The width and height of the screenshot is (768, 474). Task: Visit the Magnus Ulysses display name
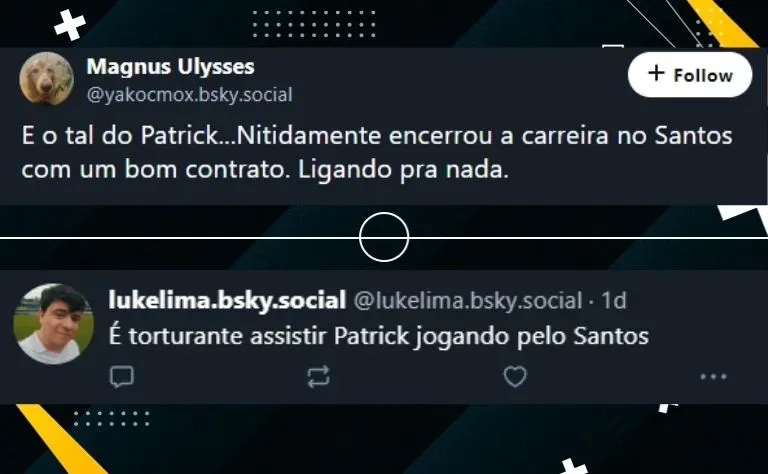click(x=170, y=67)
